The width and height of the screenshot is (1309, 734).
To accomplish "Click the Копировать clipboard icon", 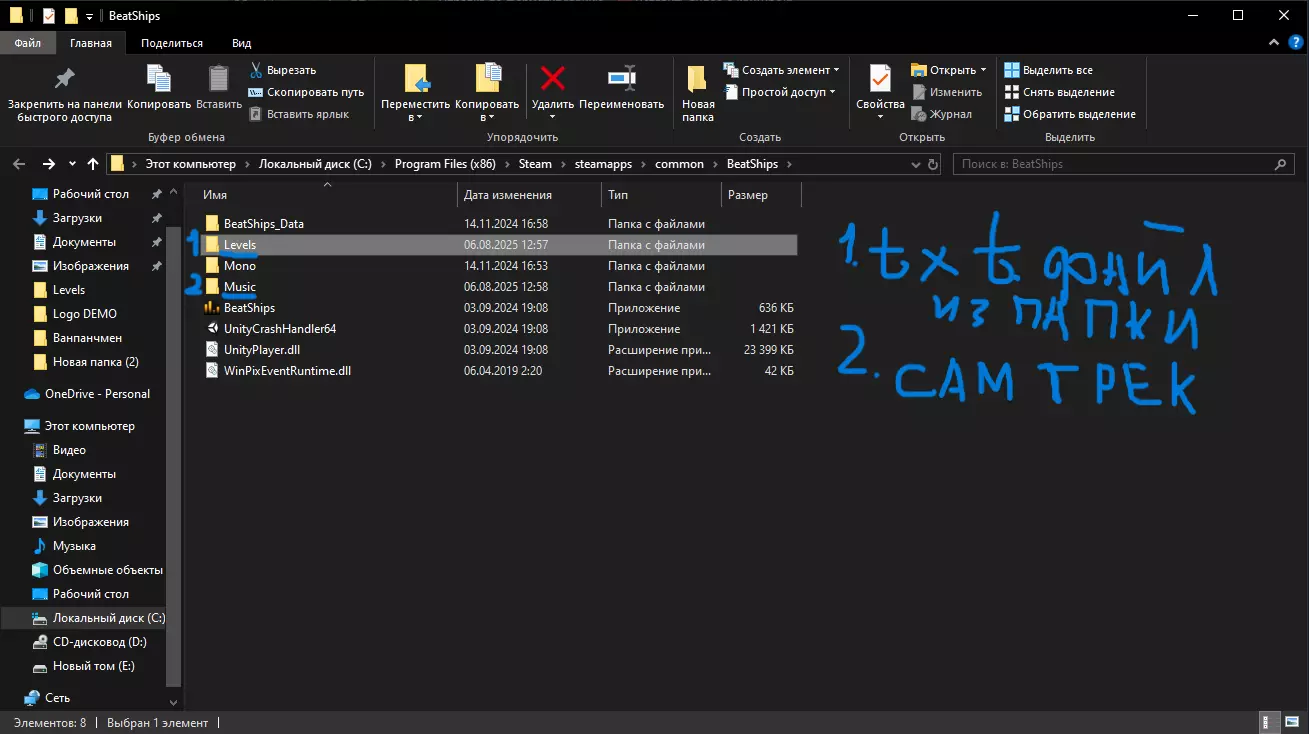I will [x=159, y=79].
